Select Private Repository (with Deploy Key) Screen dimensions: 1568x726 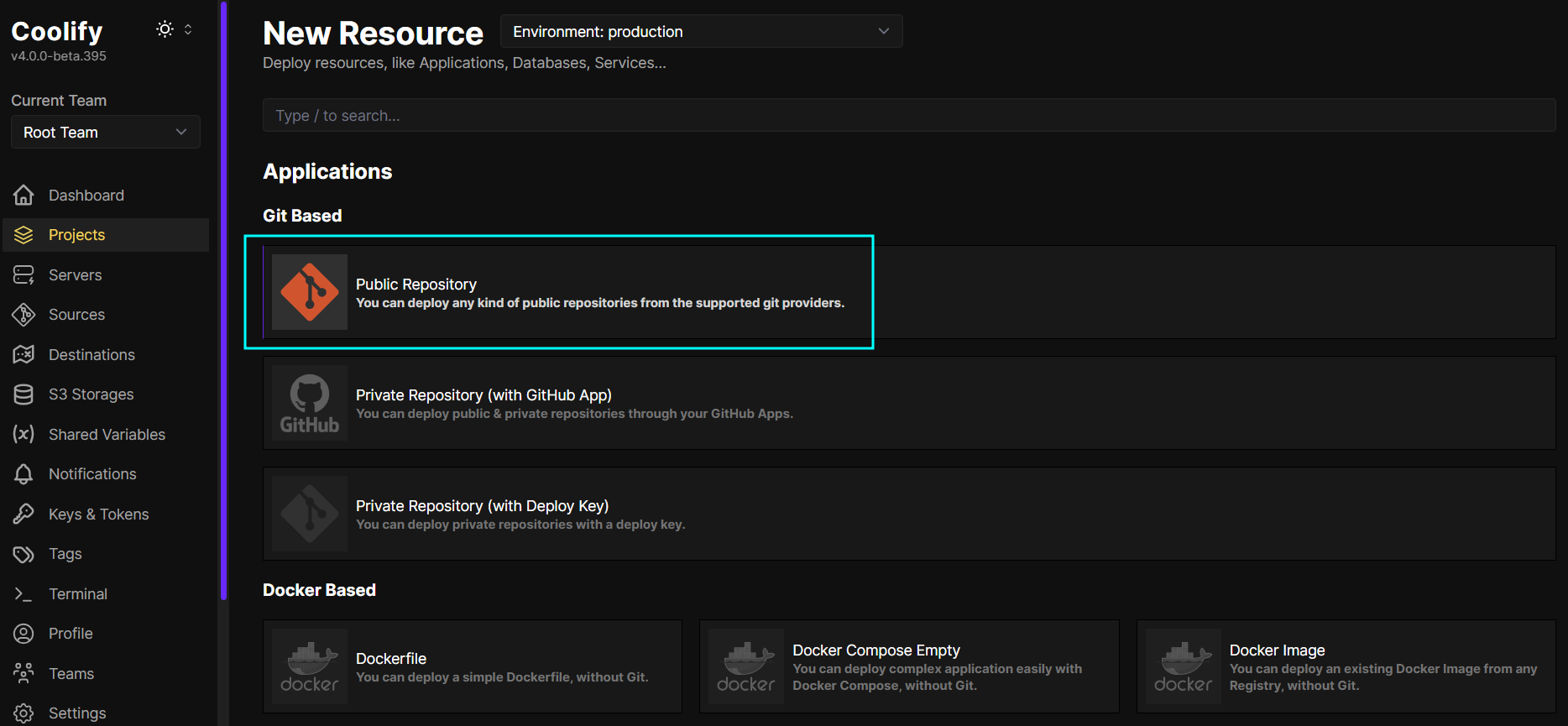pos(909,514)
